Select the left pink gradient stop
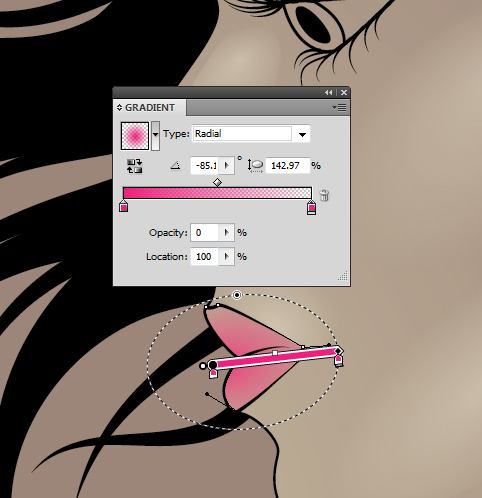The width and height of the screenshot is (482, 498). coord(124,206)
